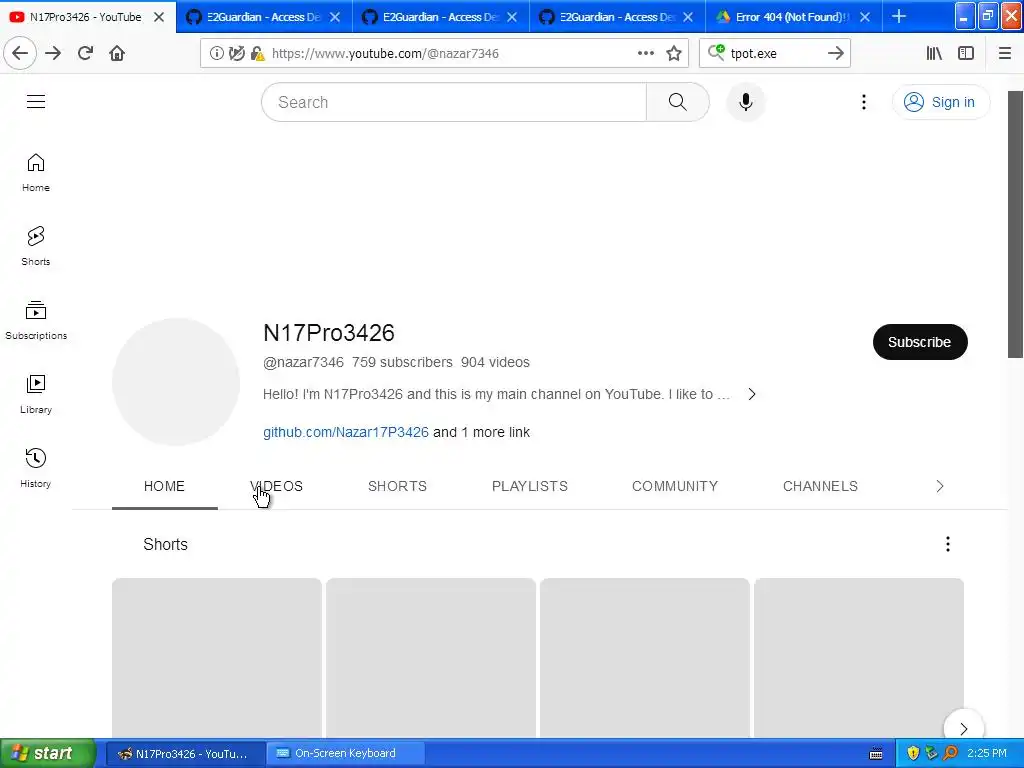Click 'and 1 more link' text
Image resolution: width=1024 pixels, height=768 pixels.
(x=481, y=432)
